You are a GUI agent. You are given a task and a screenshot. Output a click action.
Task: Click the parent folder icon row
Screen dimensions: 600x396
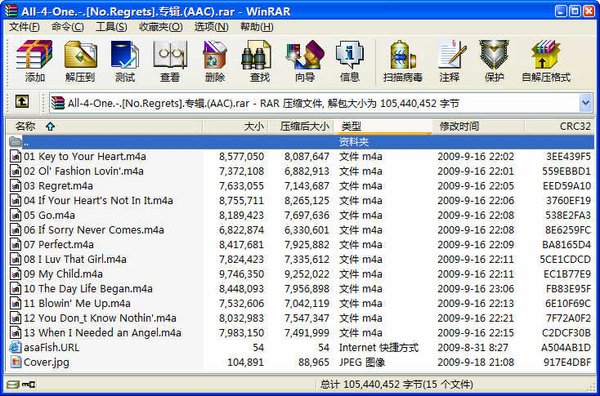(x=15, y=142)
